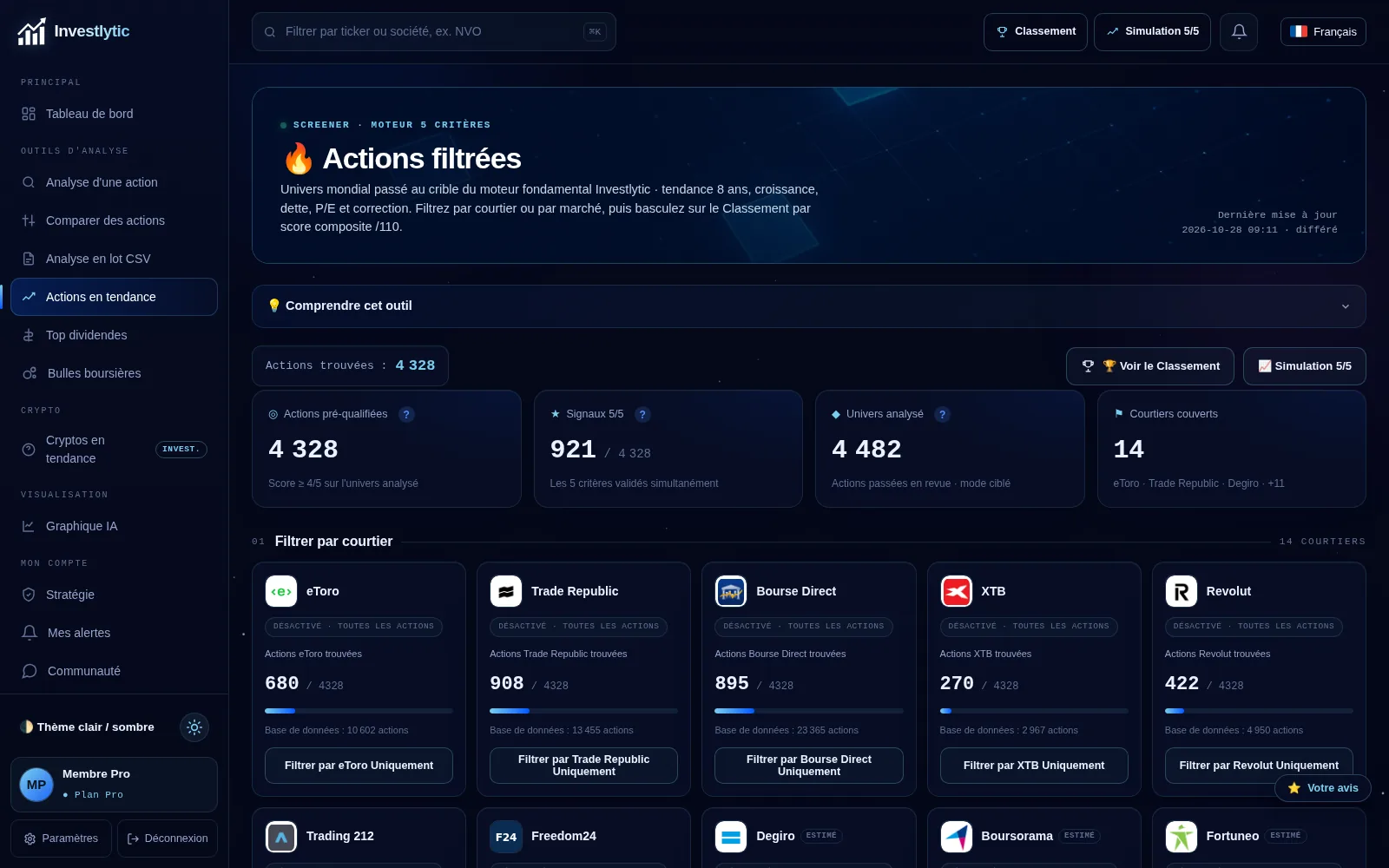Viewport: 1389px width, 868px height.
Task: Open Mes alertes in sidebar
Action: click(114, 633)
